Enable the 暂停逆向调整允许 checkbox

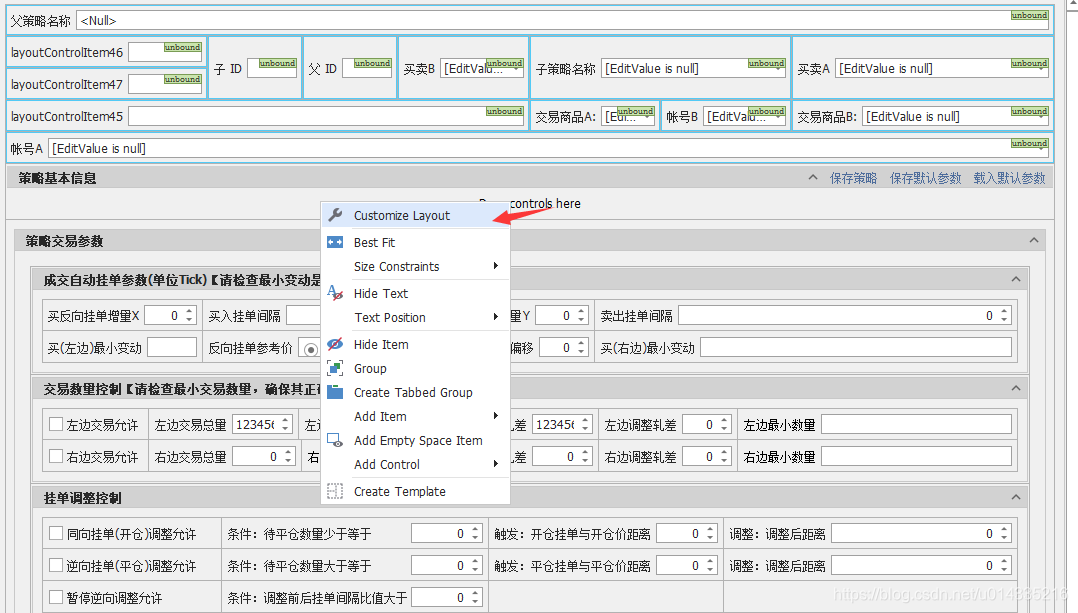(57, 597)
